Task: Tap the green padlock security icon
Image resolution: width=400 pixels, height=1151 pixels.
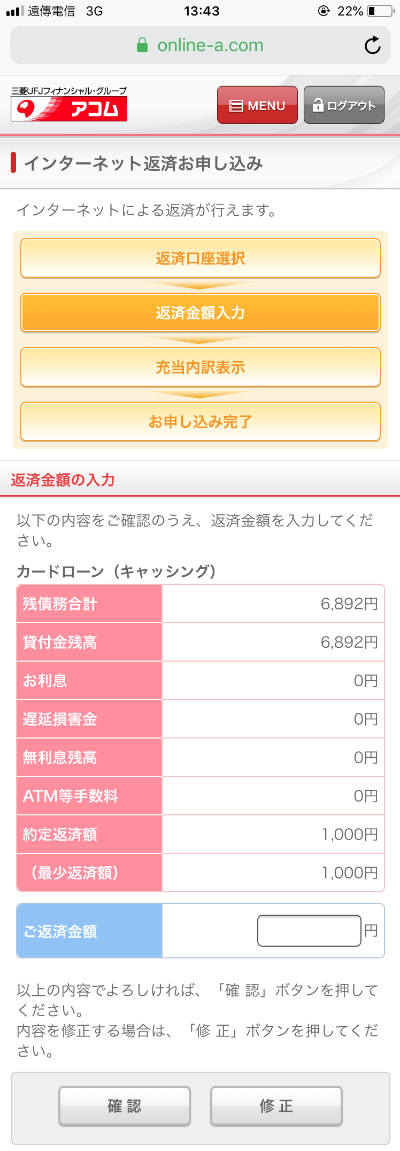Action: pos(142,46)
